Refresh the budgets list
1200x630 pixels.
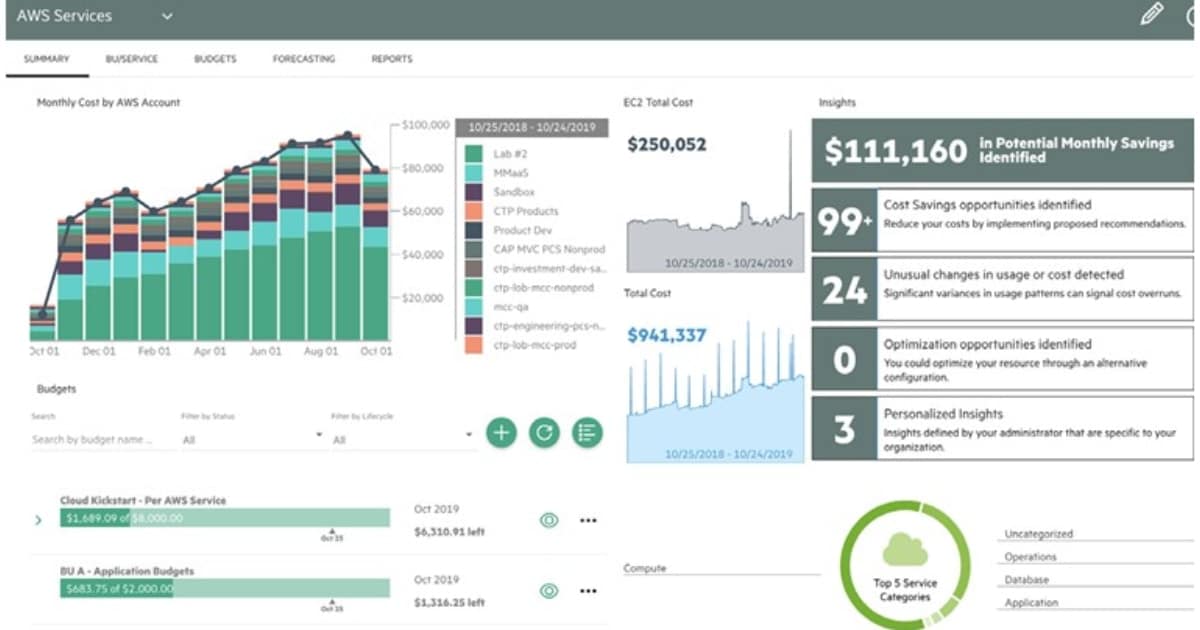[x=544, y=433]
